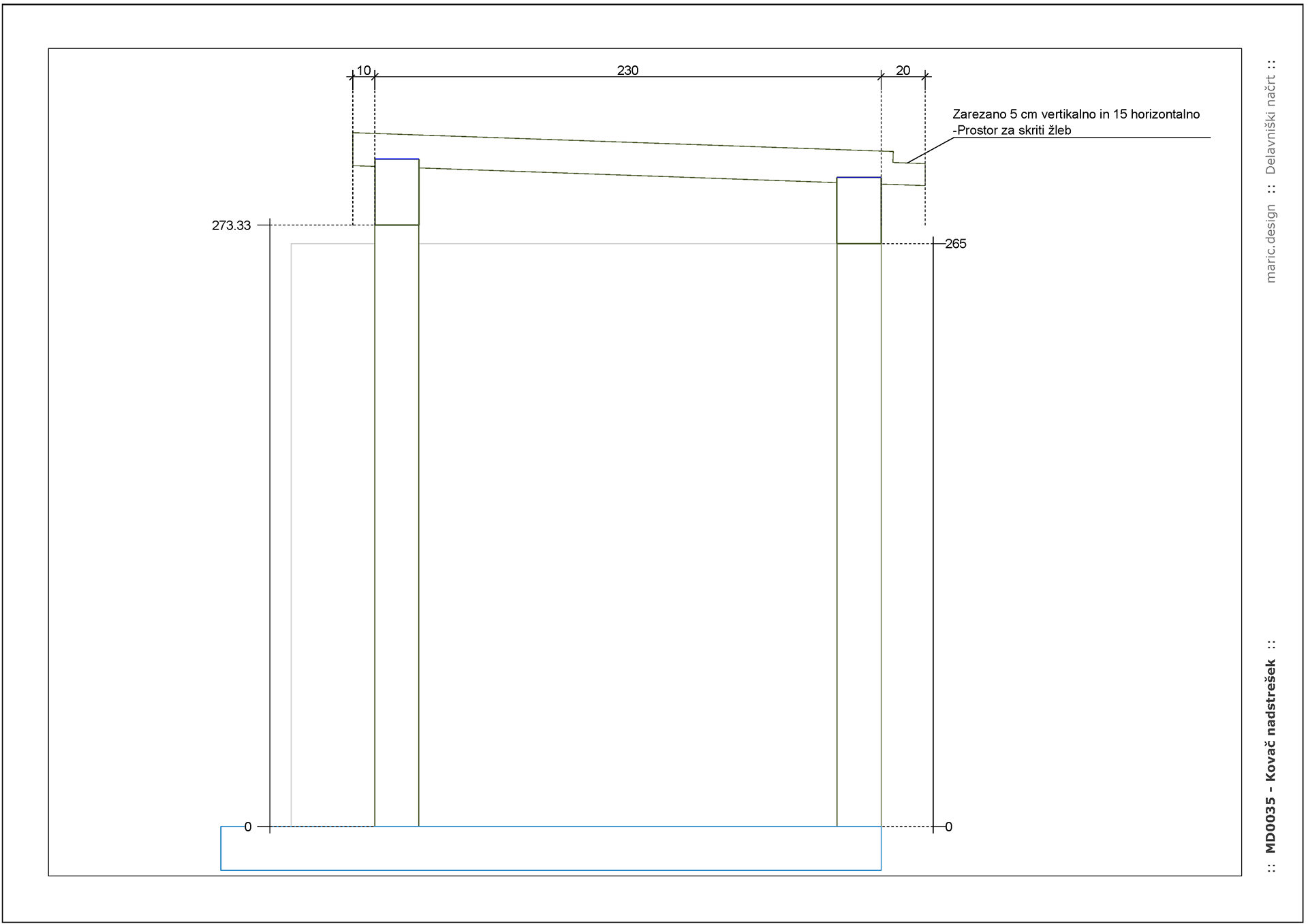
Task: Click the 10 dimension label at top
Action: click(x=364, y=70)
